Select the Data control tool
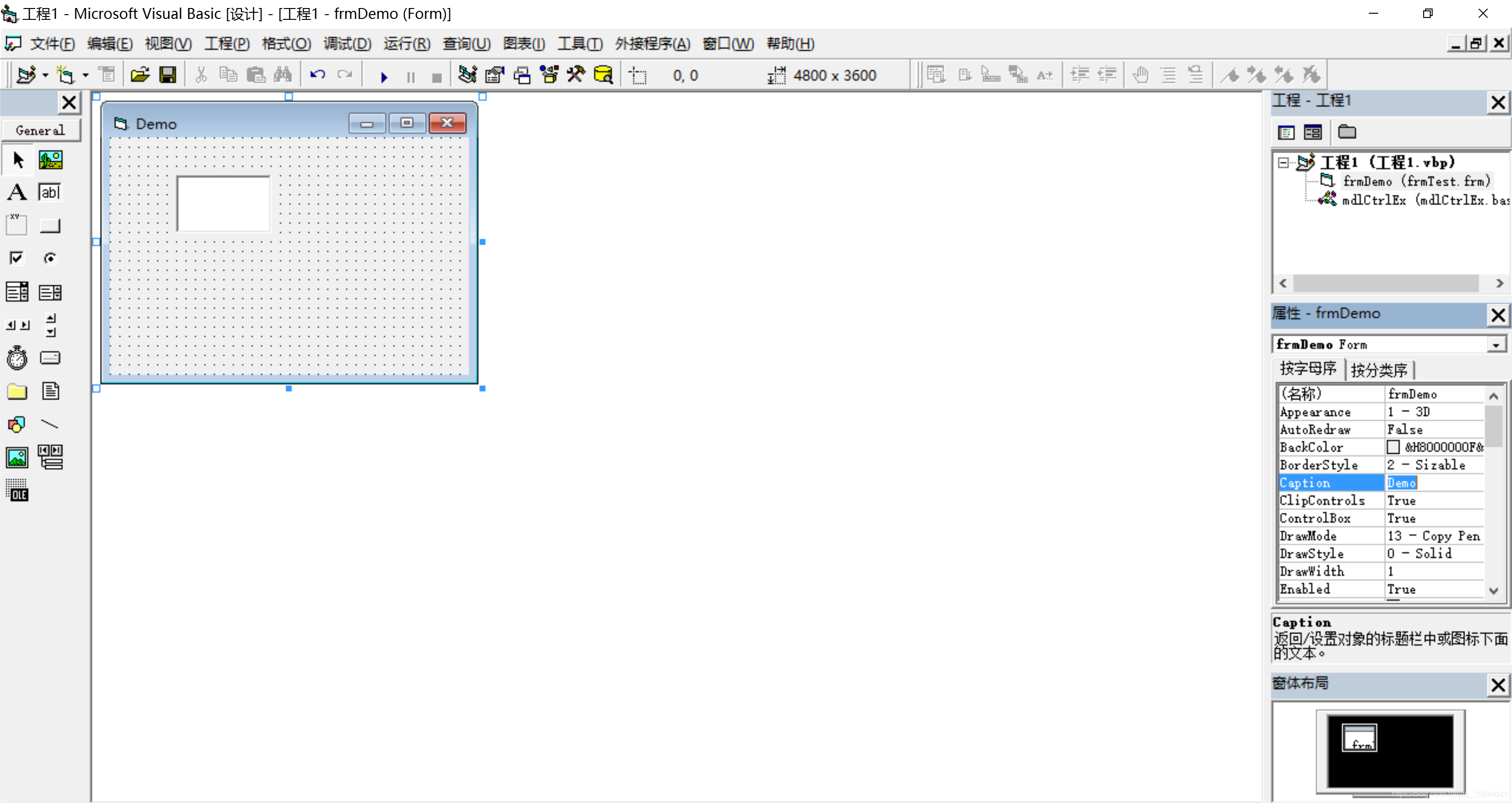This screenshot has width=1512, height=803. point(51,457)
